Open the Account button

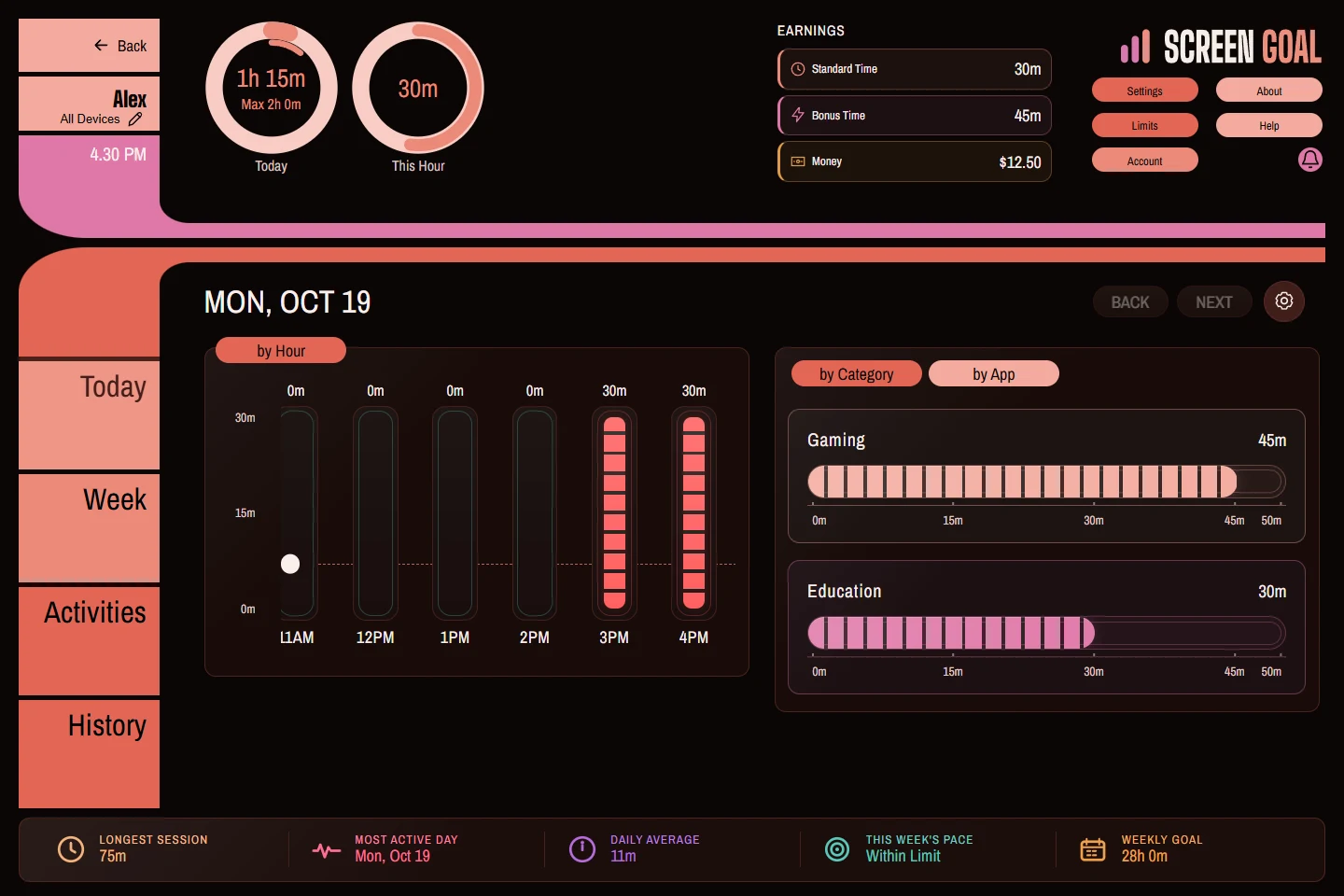[x=1145, y=161]
